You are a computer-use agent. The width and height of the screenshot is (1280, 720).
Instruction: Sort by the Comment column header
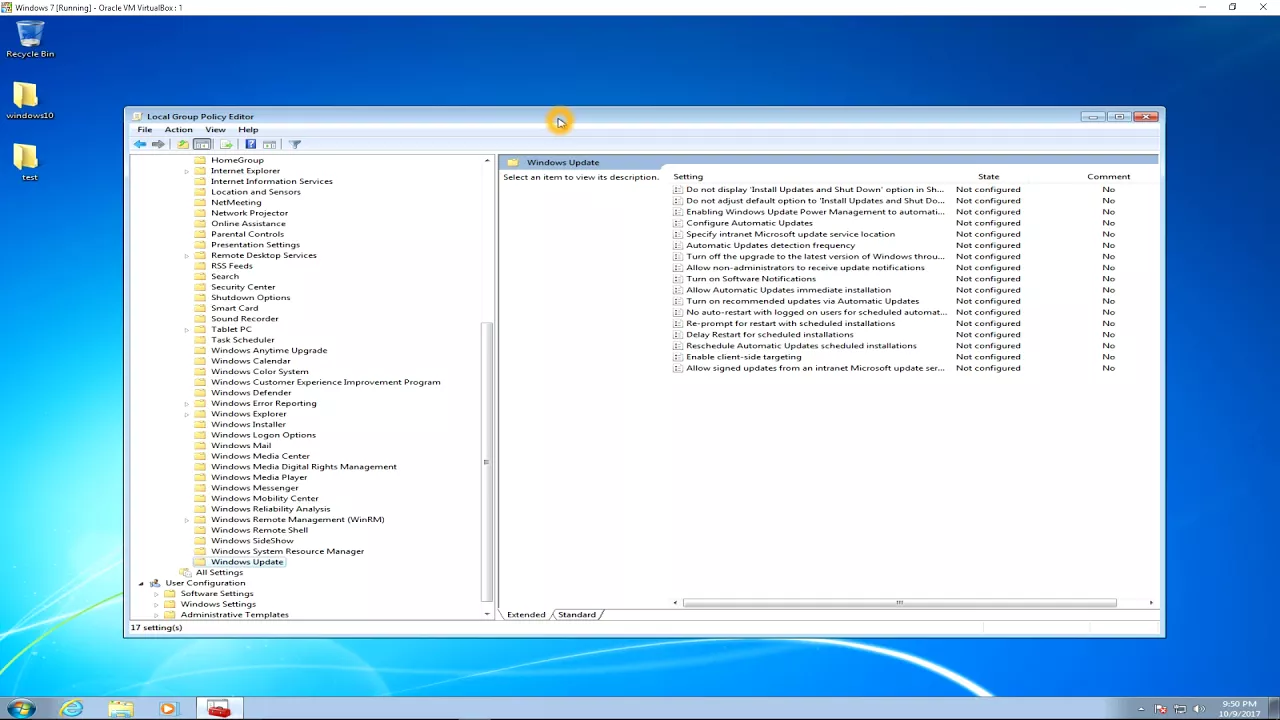(1108, 176)
